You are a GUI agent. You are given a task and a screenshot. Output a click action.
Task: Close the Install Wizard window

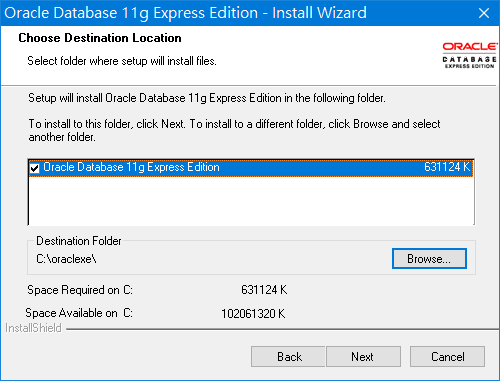(x=484, y=13)
